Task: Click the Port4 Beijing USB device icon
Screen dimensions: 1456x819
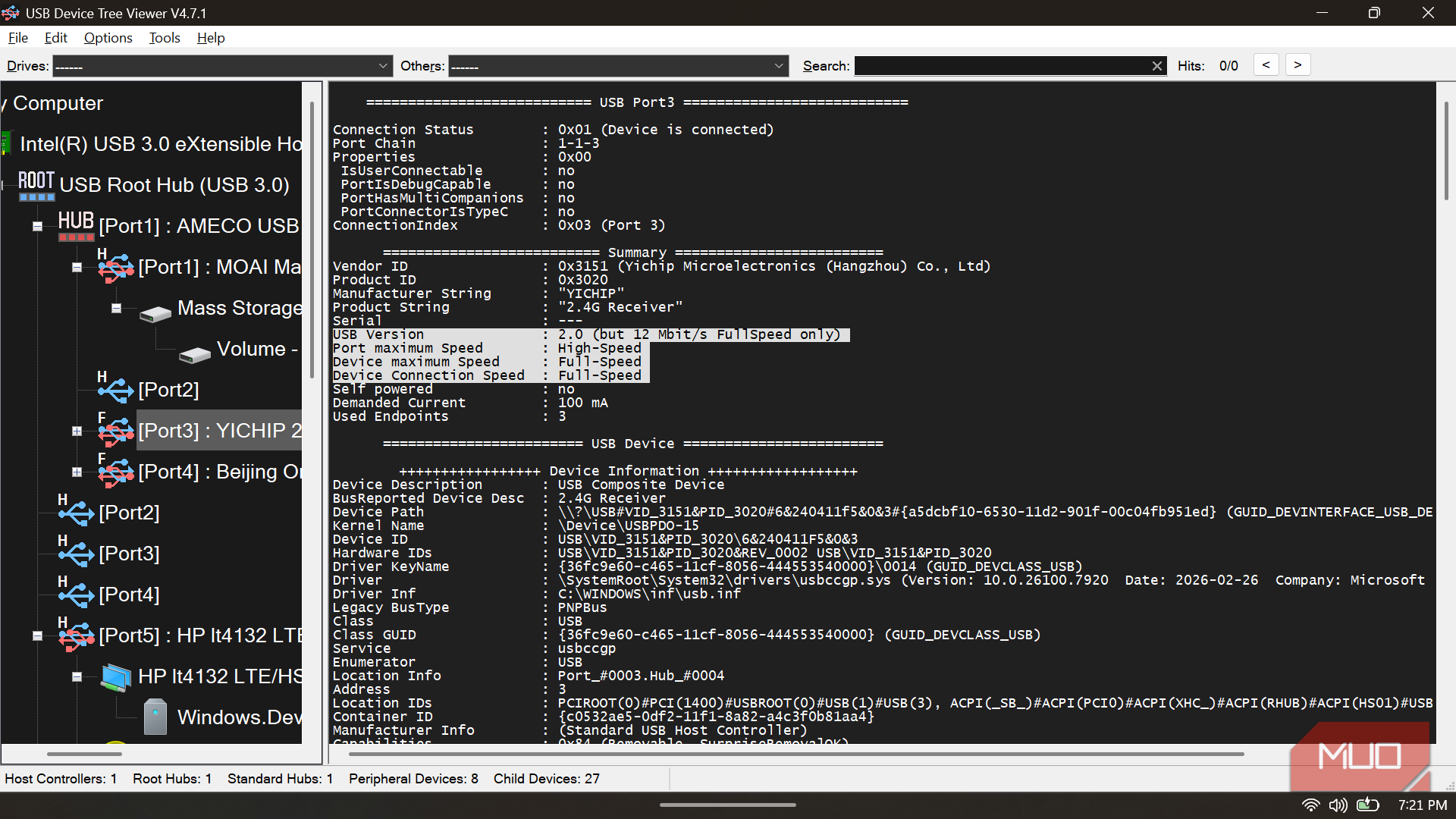Action: pyautogui.click(x=115, y=471)
